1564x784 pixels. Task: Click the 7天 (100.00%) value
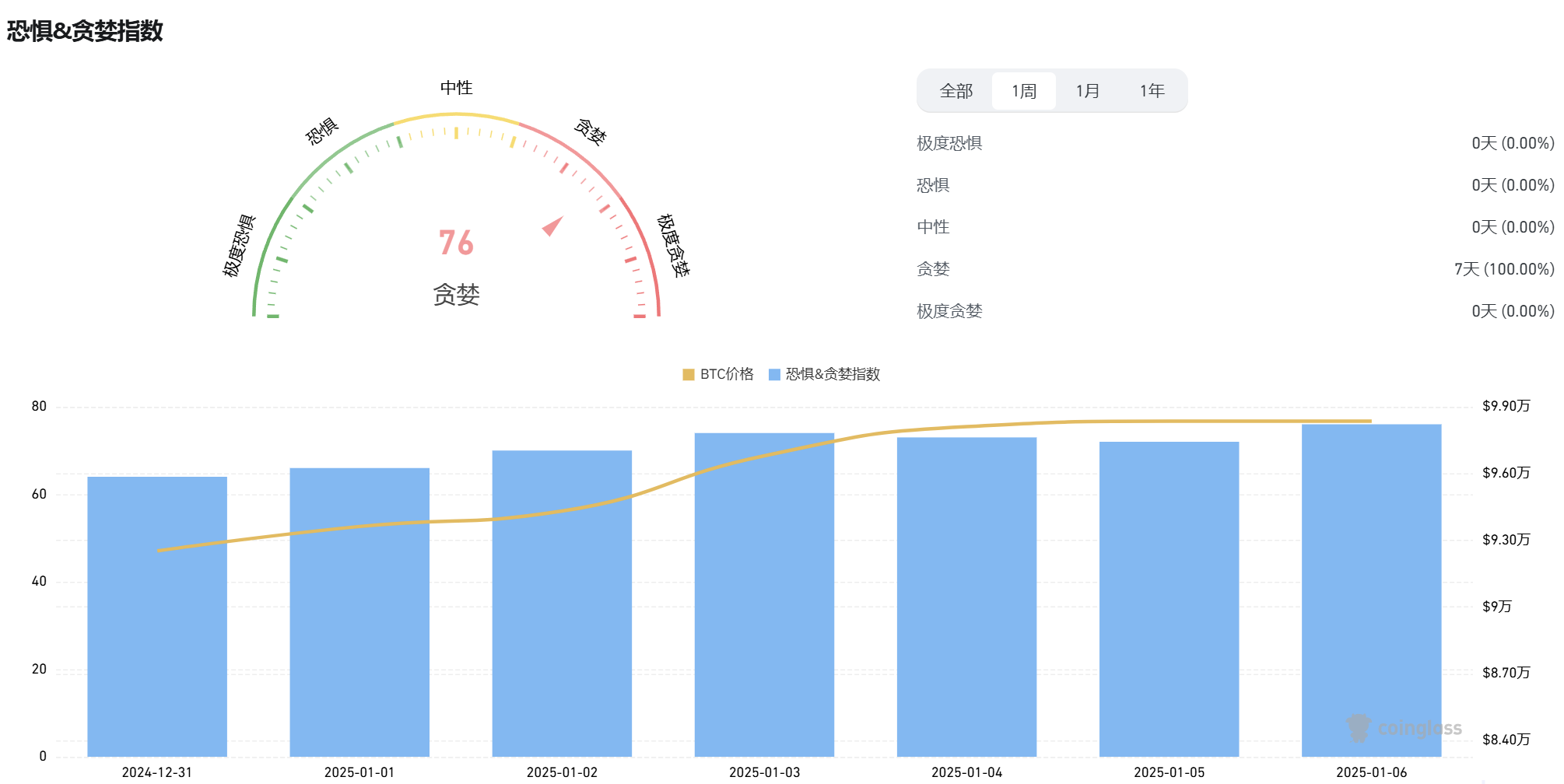[1504, 269]
